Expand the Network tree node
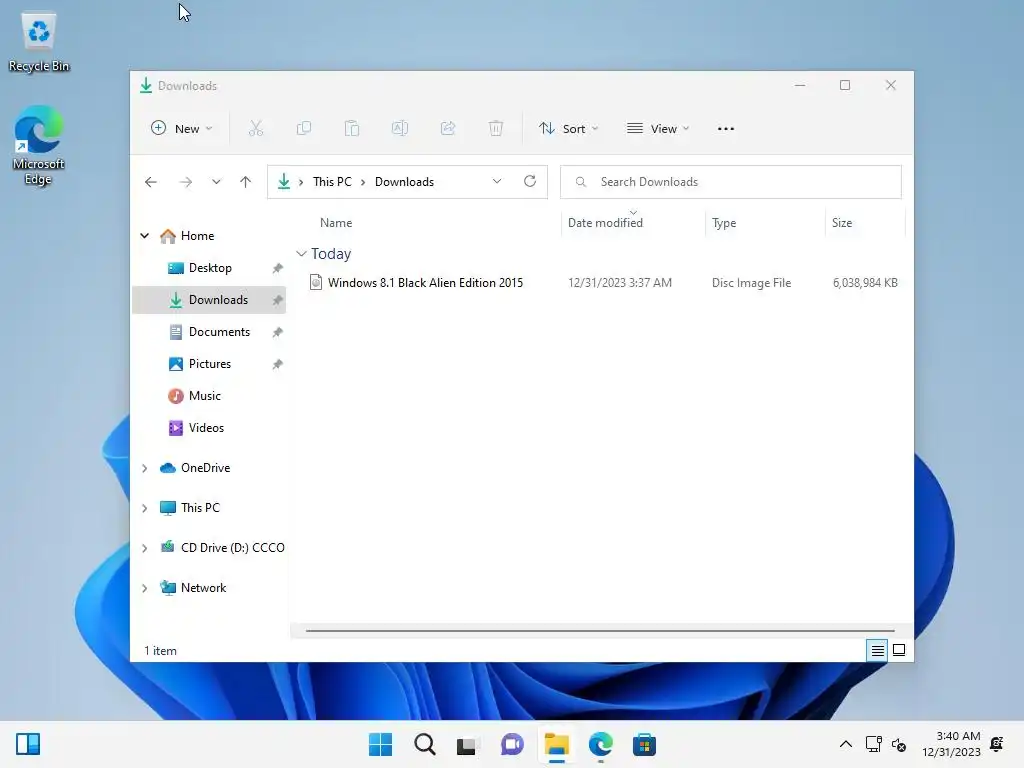Image resolution: width=1024 pixels, height=768 pixels. pyautogui.click(x=144, y=588)
